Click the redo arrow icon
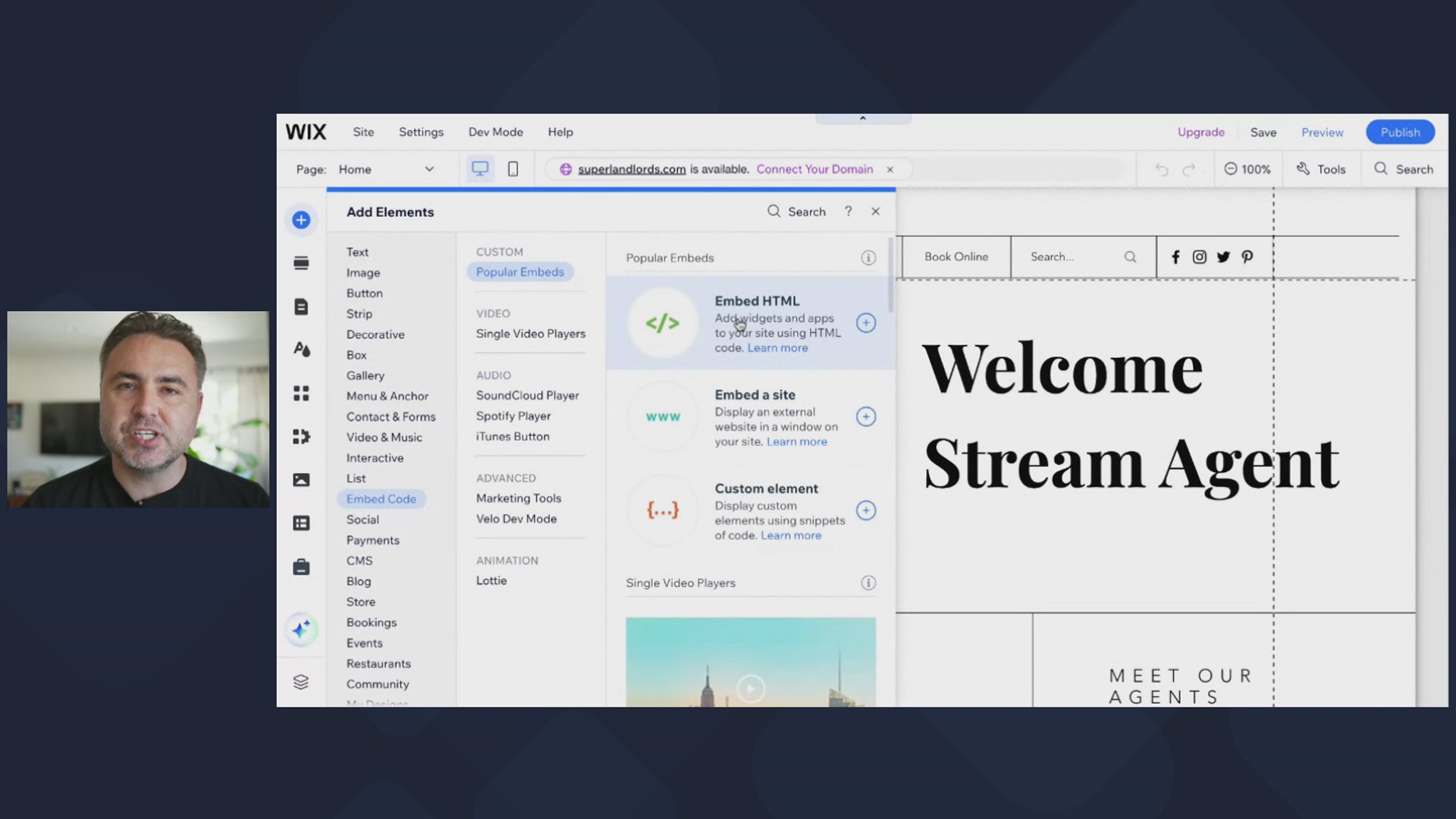Screen dimensions: 1456x819 point(1189,170)
